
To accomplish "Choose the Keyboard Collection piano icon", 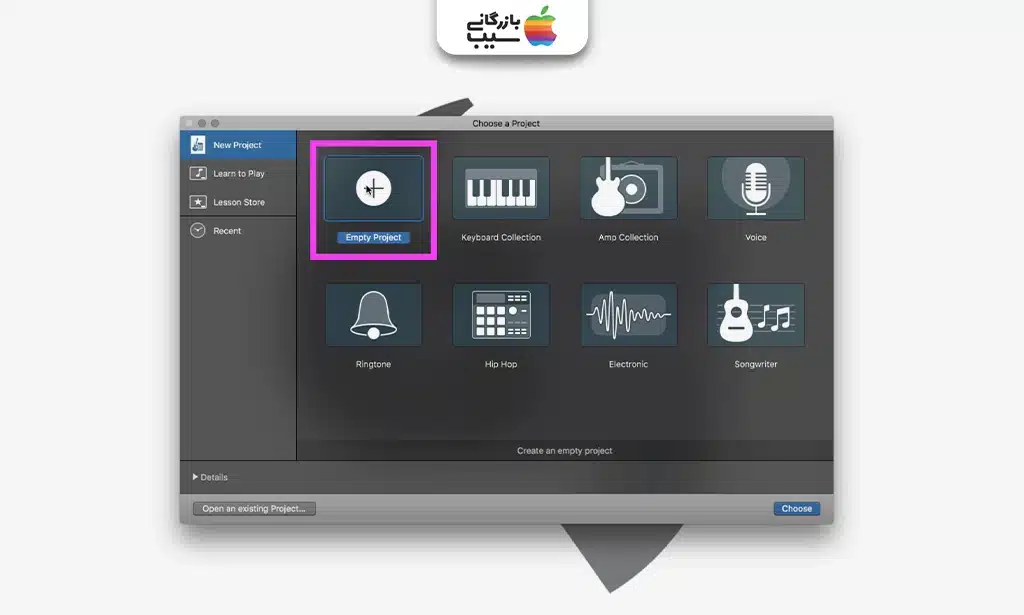I will pos(501,188).
